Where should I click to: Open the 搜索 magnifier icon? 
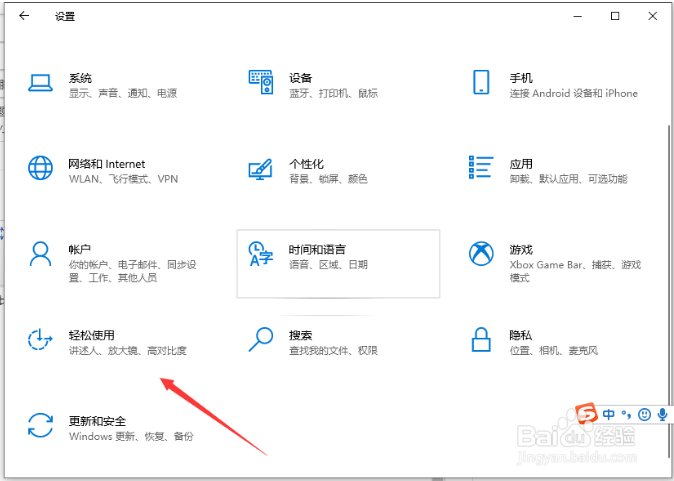[x=261, y=339]
